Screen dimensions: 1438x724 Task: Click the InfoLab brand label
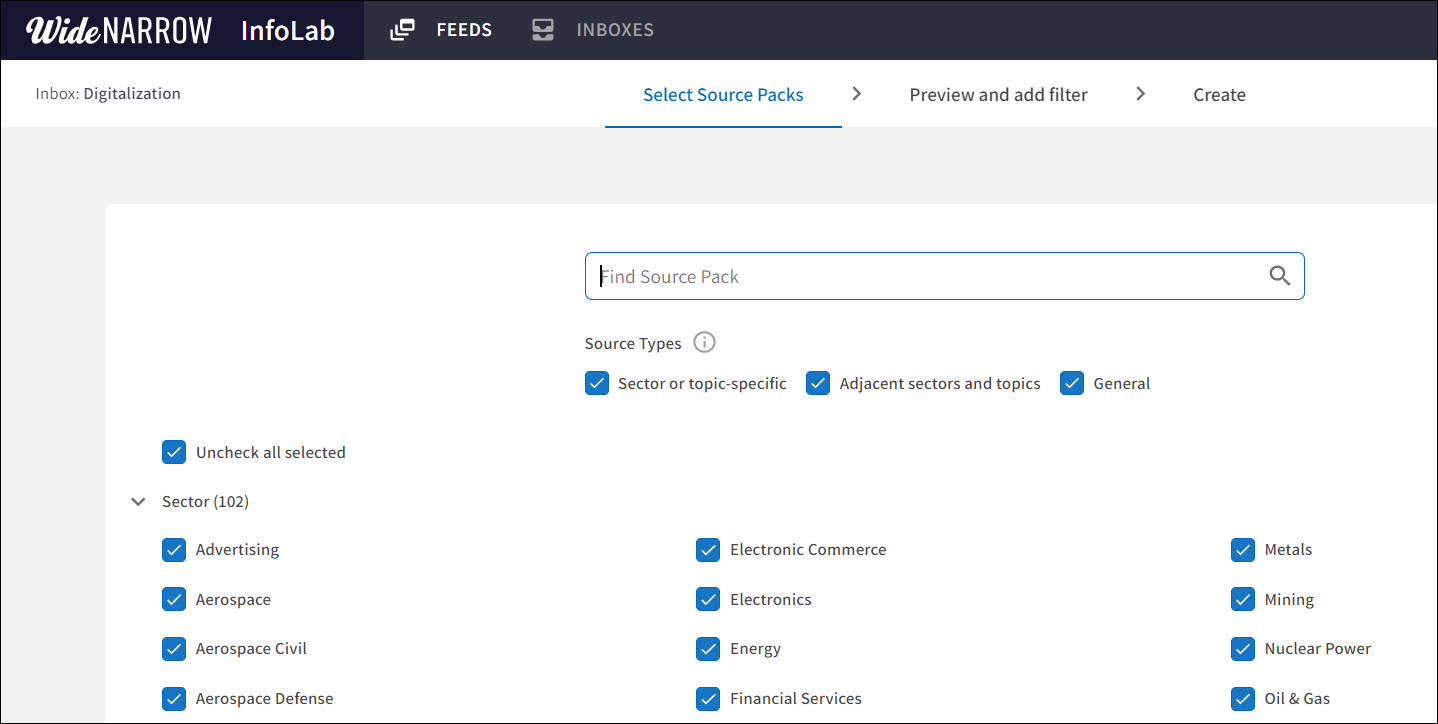(x=288, y=30)
